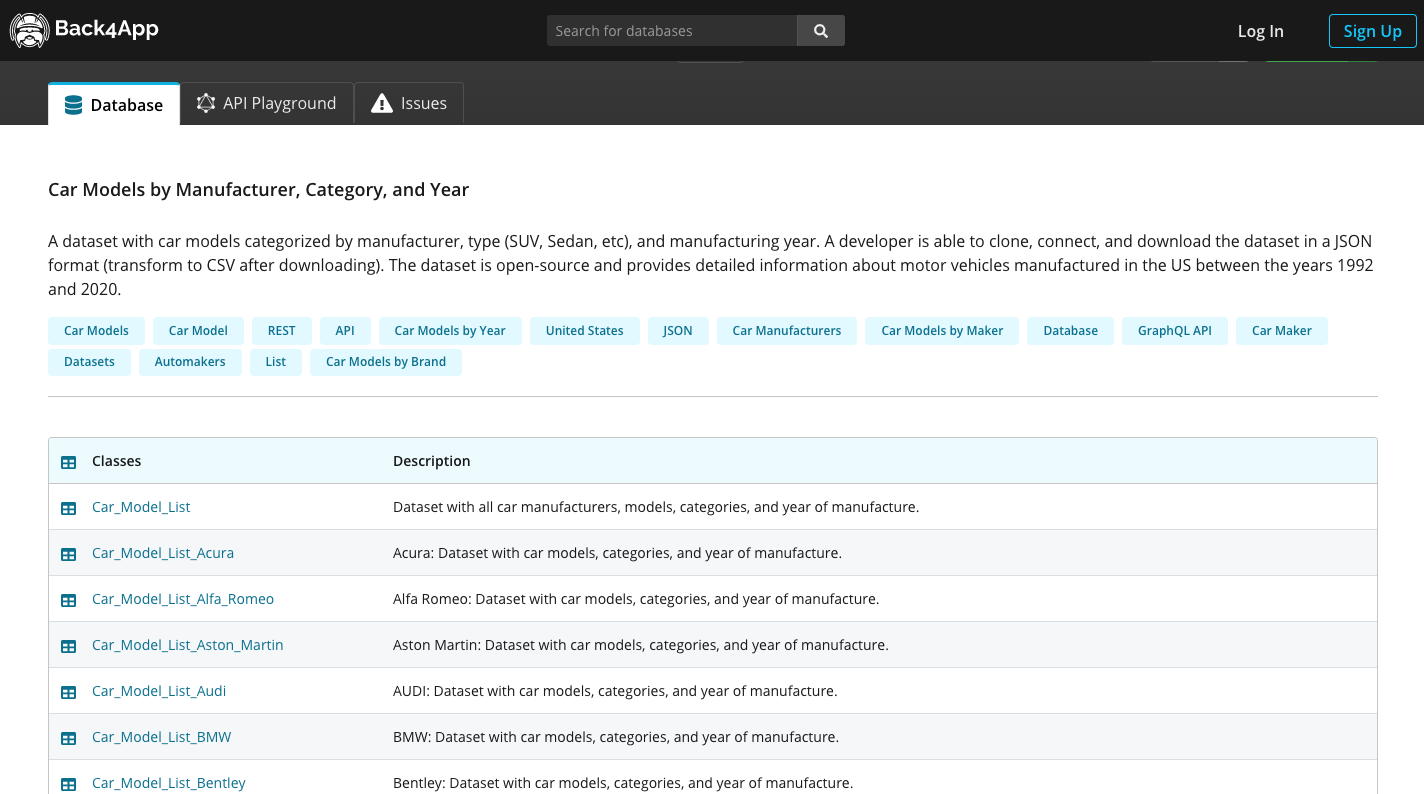The width and height of the screenshot is (1424, 794).
Task: Select the List tag
Action: click(276, 362)
